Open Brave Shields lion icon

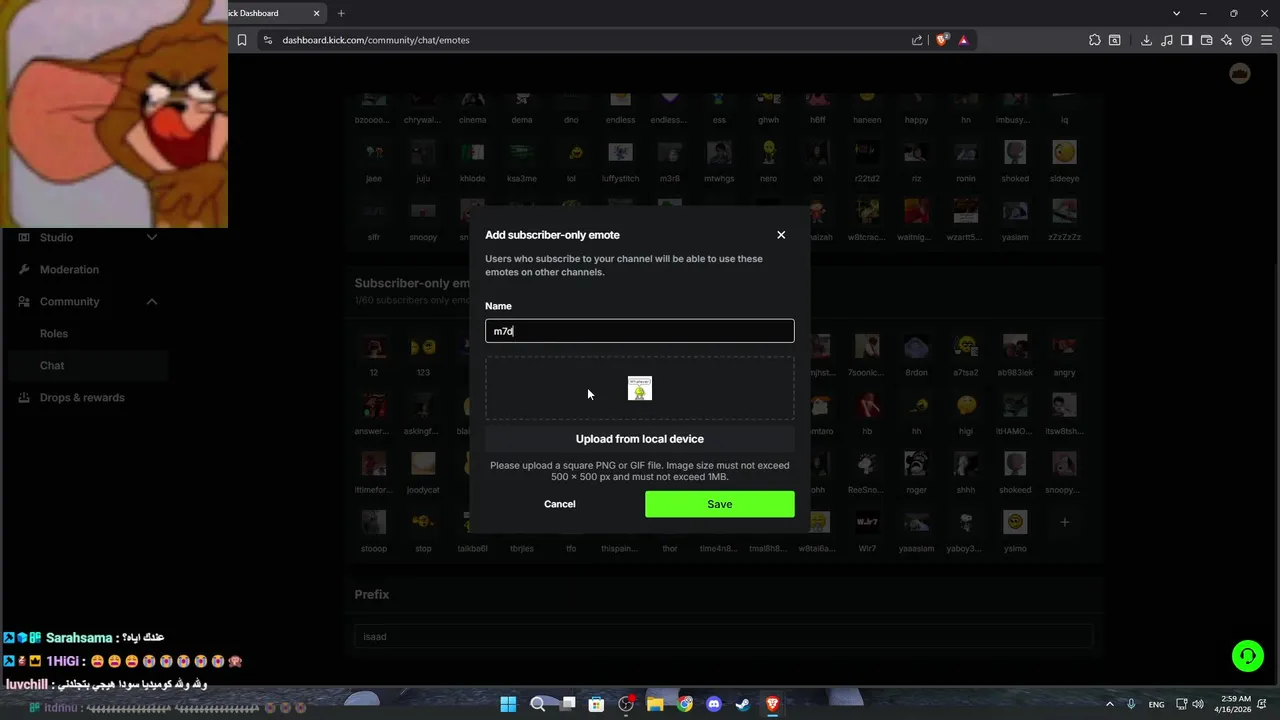click(942, 40)
